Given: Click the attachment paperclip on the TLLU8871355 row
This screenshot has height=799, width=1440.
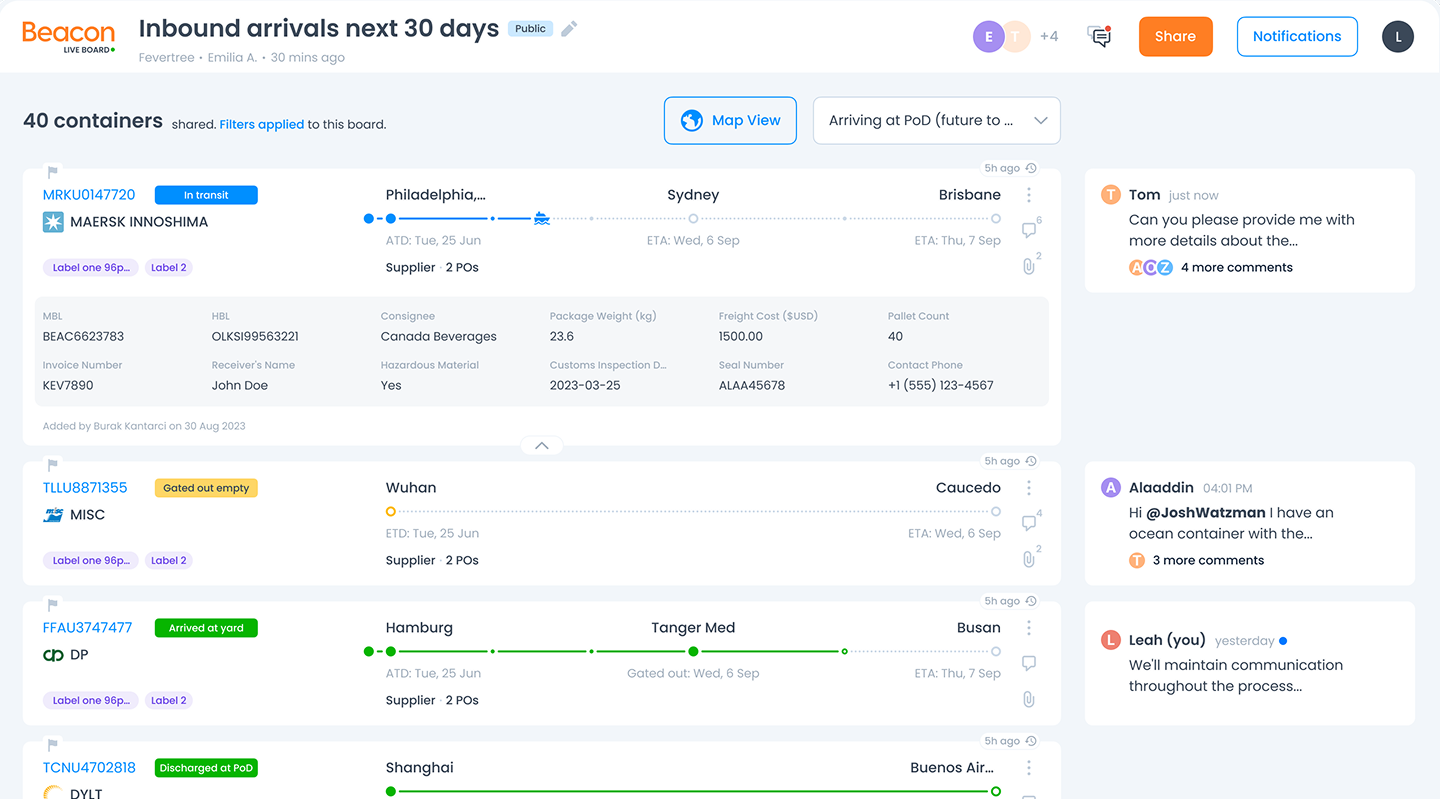Looking at the screenshot, I should [1028, 559].
